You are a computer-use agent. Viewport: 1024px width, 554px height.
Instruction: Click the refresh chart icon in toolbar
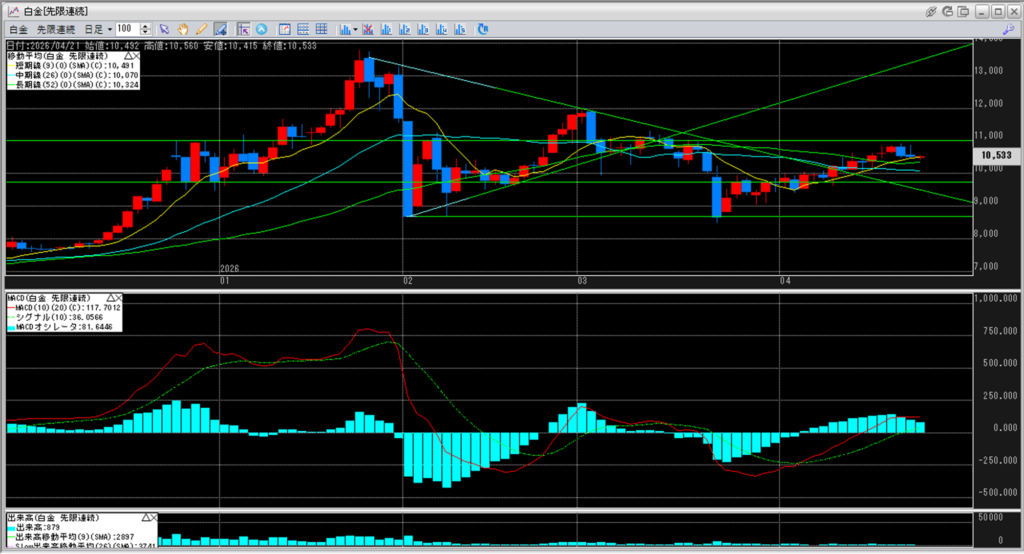[483, 29]
